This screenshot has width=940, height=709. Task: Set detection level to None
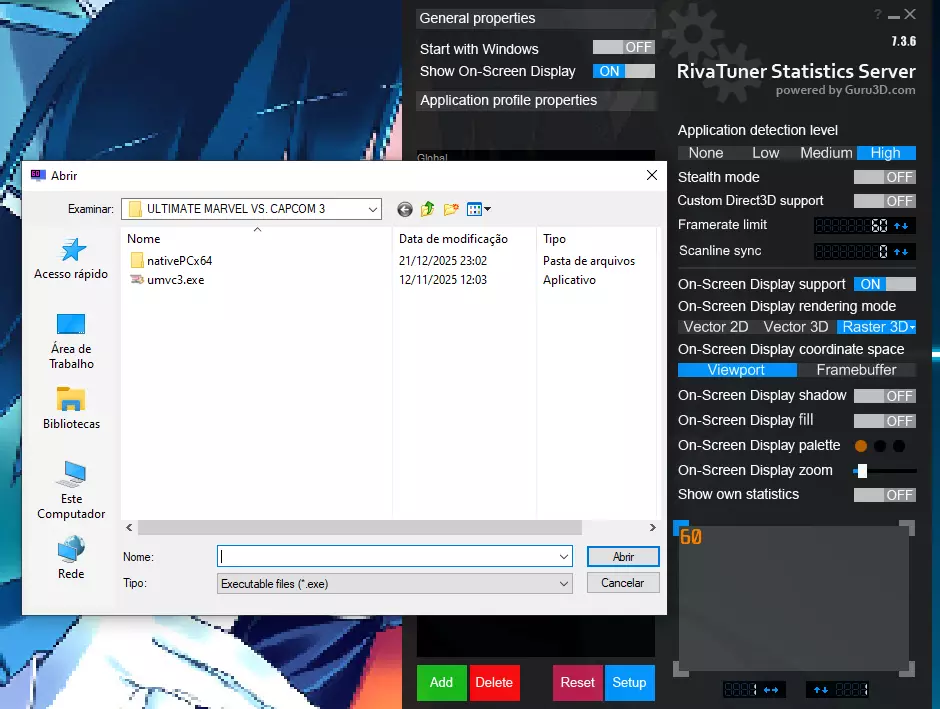coord(706,153)
